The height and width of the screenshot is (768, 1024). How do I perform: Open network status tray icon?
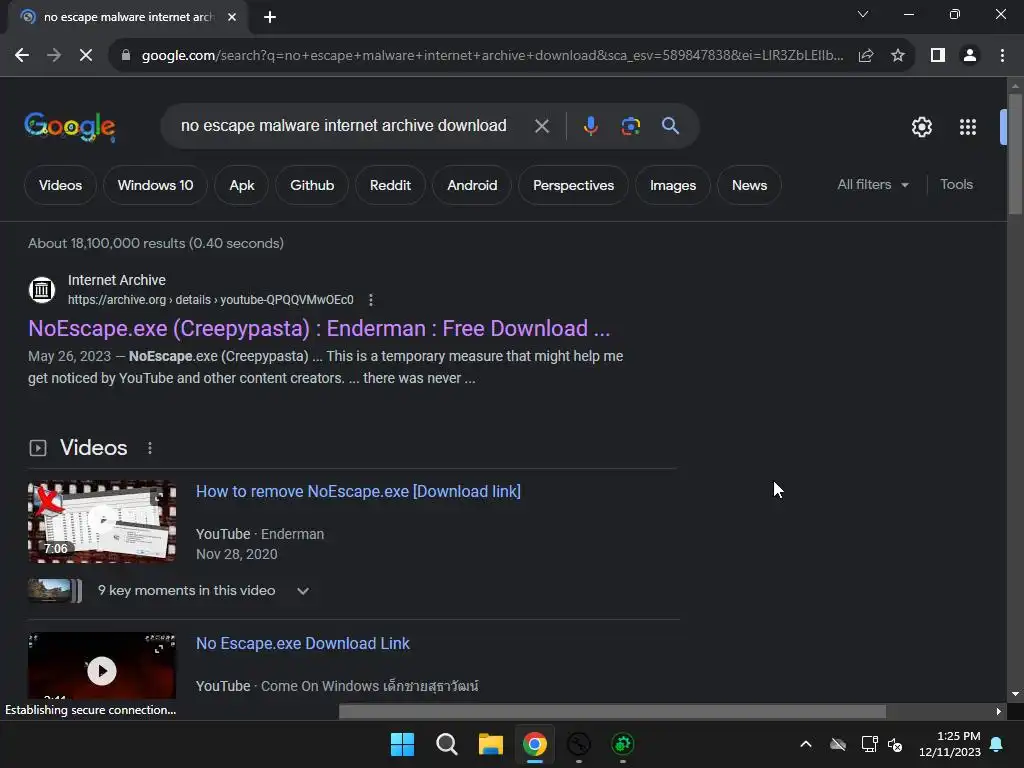[869, 744]
